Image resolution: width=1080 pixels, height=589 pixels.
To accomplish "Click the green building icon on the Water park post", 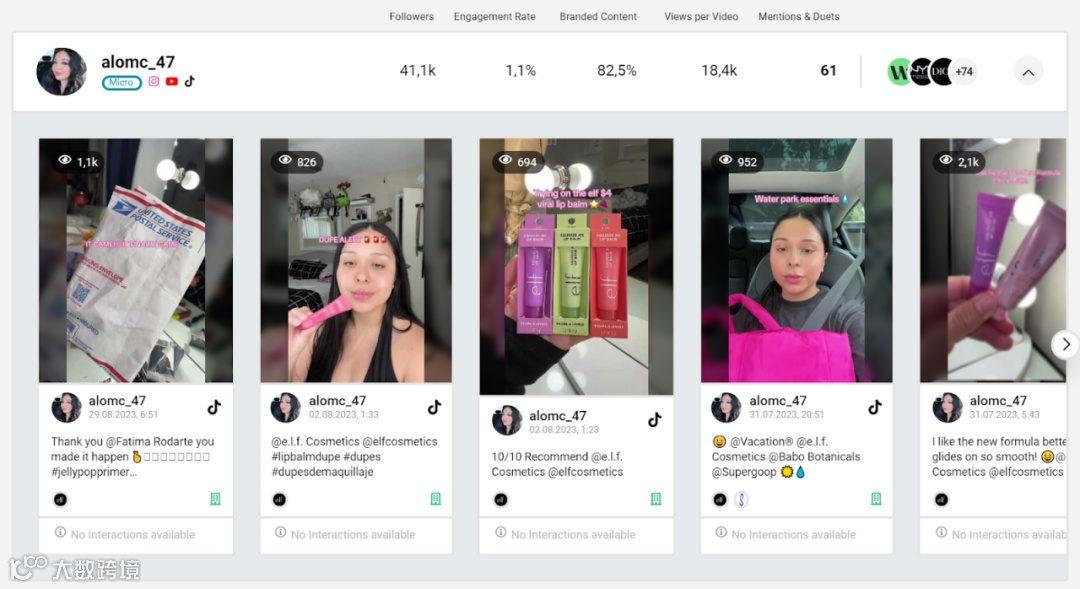I will coord(876,499).
